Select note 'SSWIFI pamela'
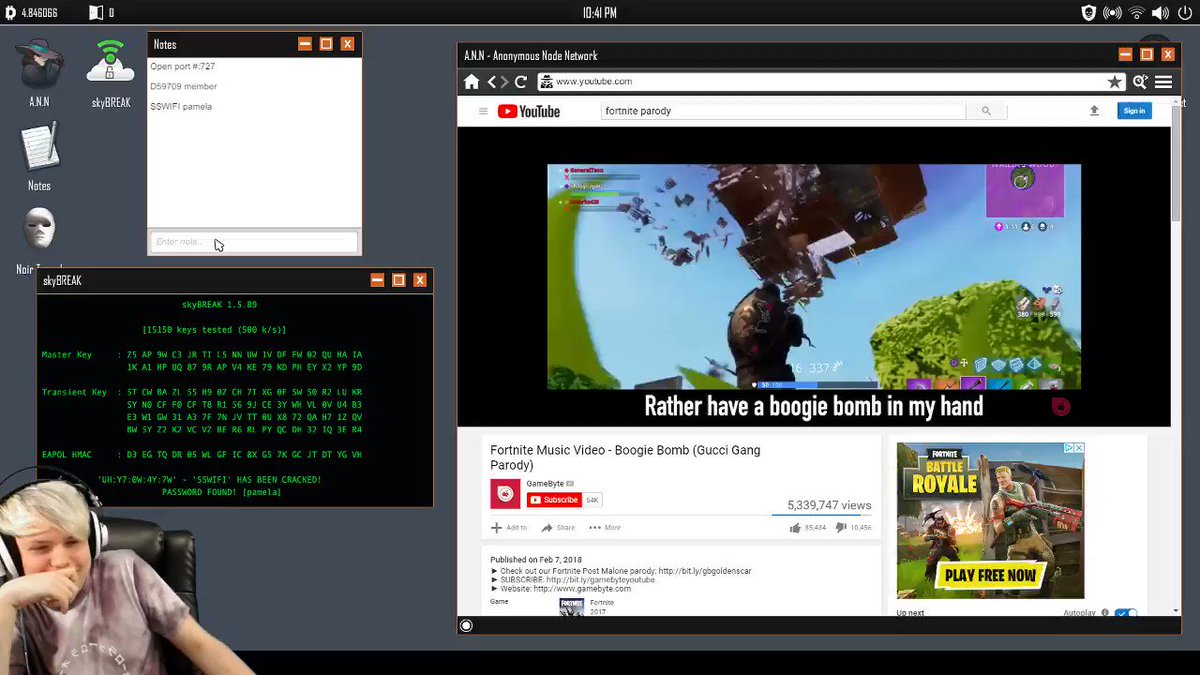 coord(181,106)
